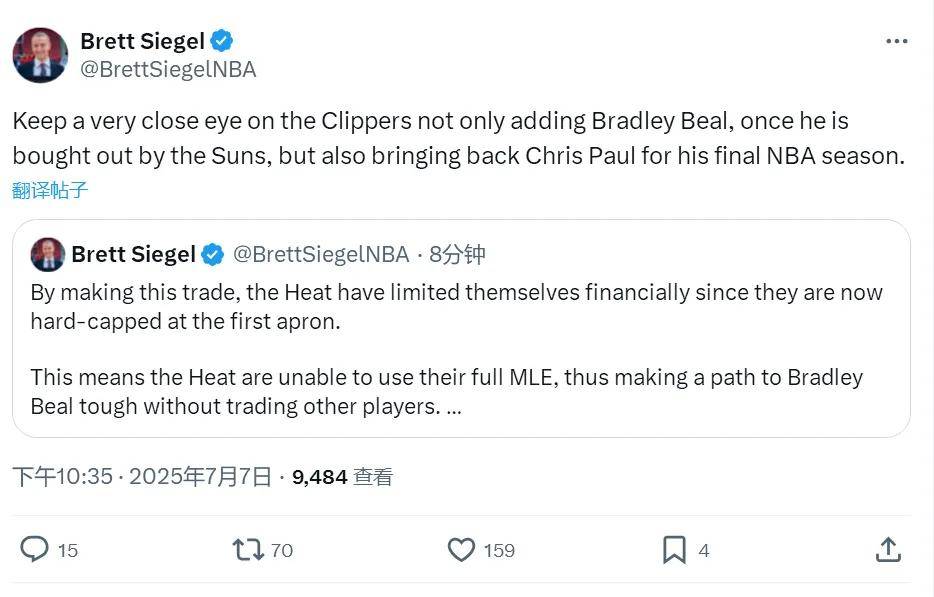Image resolution: width=934 pixels, height=597 pixels.
Task: Click the share upload icon
Action: tap(887, 549)
